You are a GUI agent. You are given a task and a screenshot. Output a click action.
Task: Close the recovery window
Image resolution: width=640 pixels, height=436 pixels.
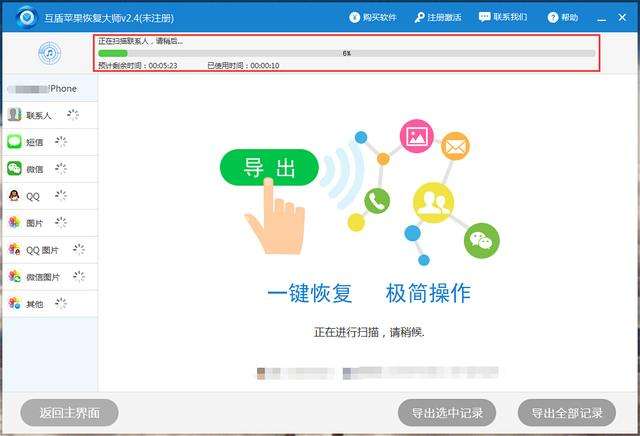click(622, 17)
